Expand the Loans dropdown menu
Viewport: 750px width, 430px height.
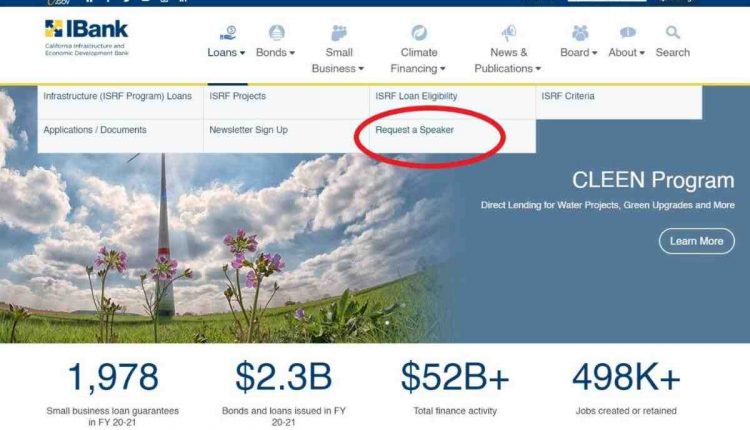tap(226, 52)
